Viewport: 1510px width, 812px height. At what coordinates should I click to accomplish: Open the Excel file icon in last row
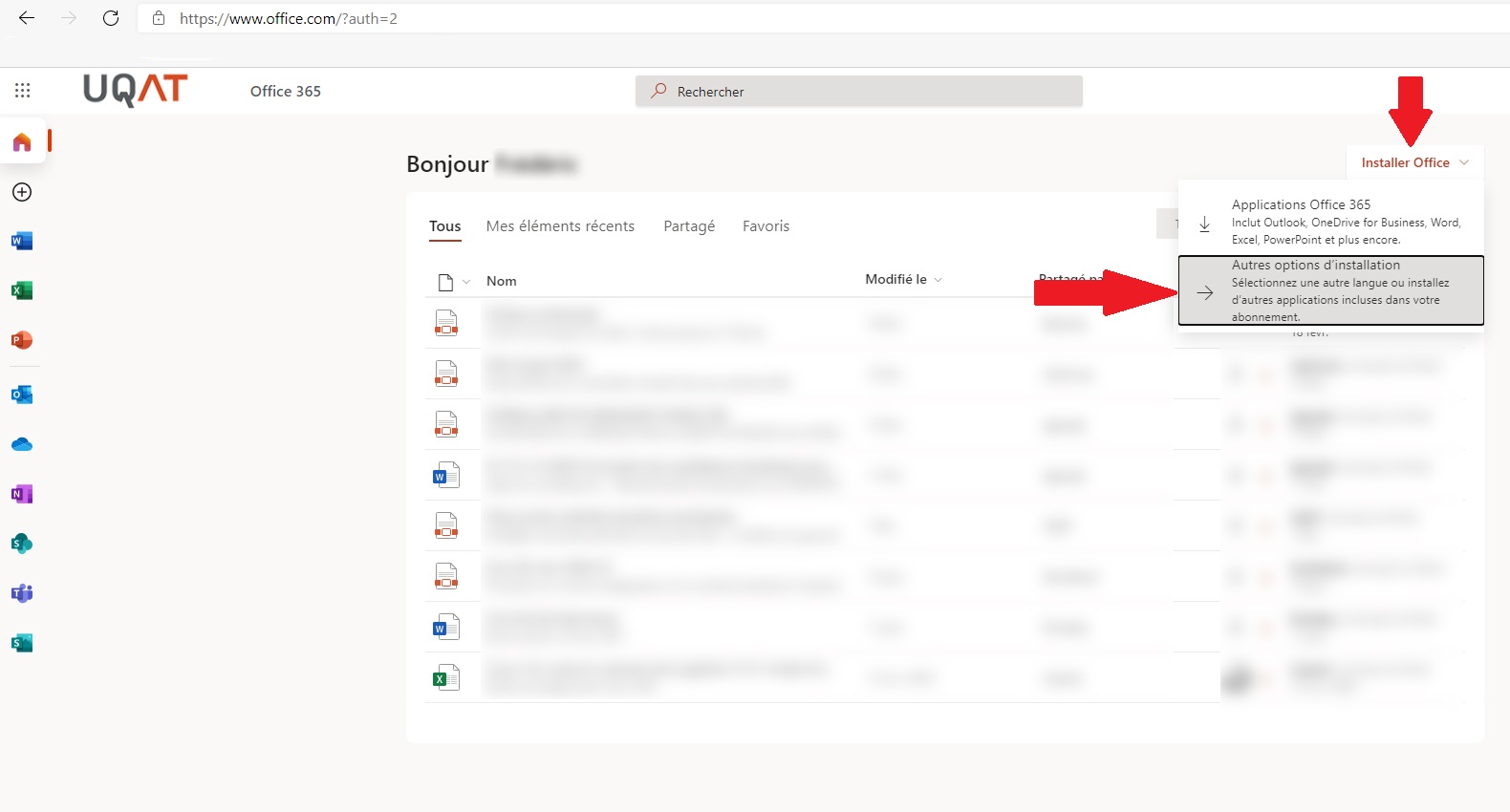[446, 677]
